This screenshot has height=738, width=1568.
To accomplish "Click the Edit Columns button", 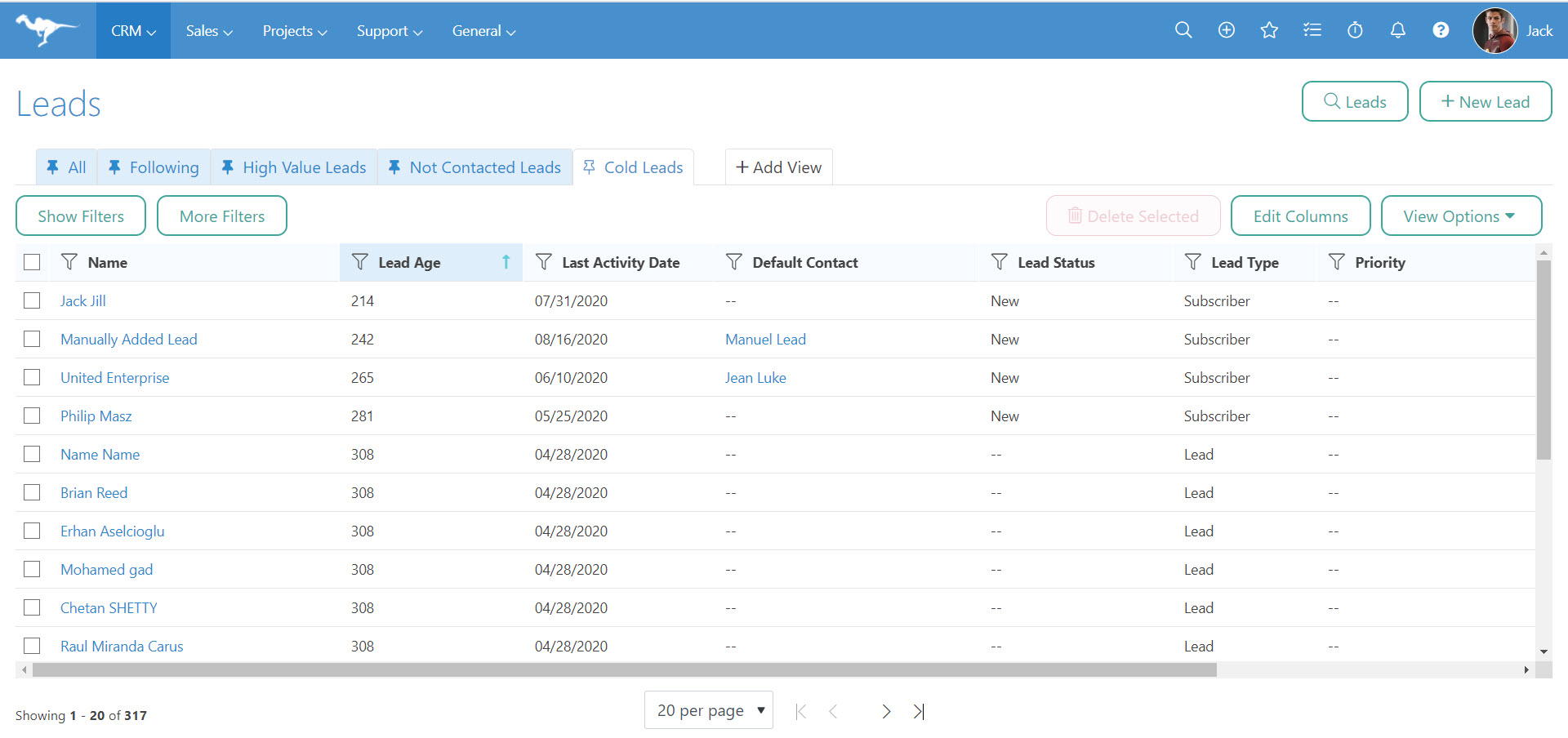I will coord(1300,216).
